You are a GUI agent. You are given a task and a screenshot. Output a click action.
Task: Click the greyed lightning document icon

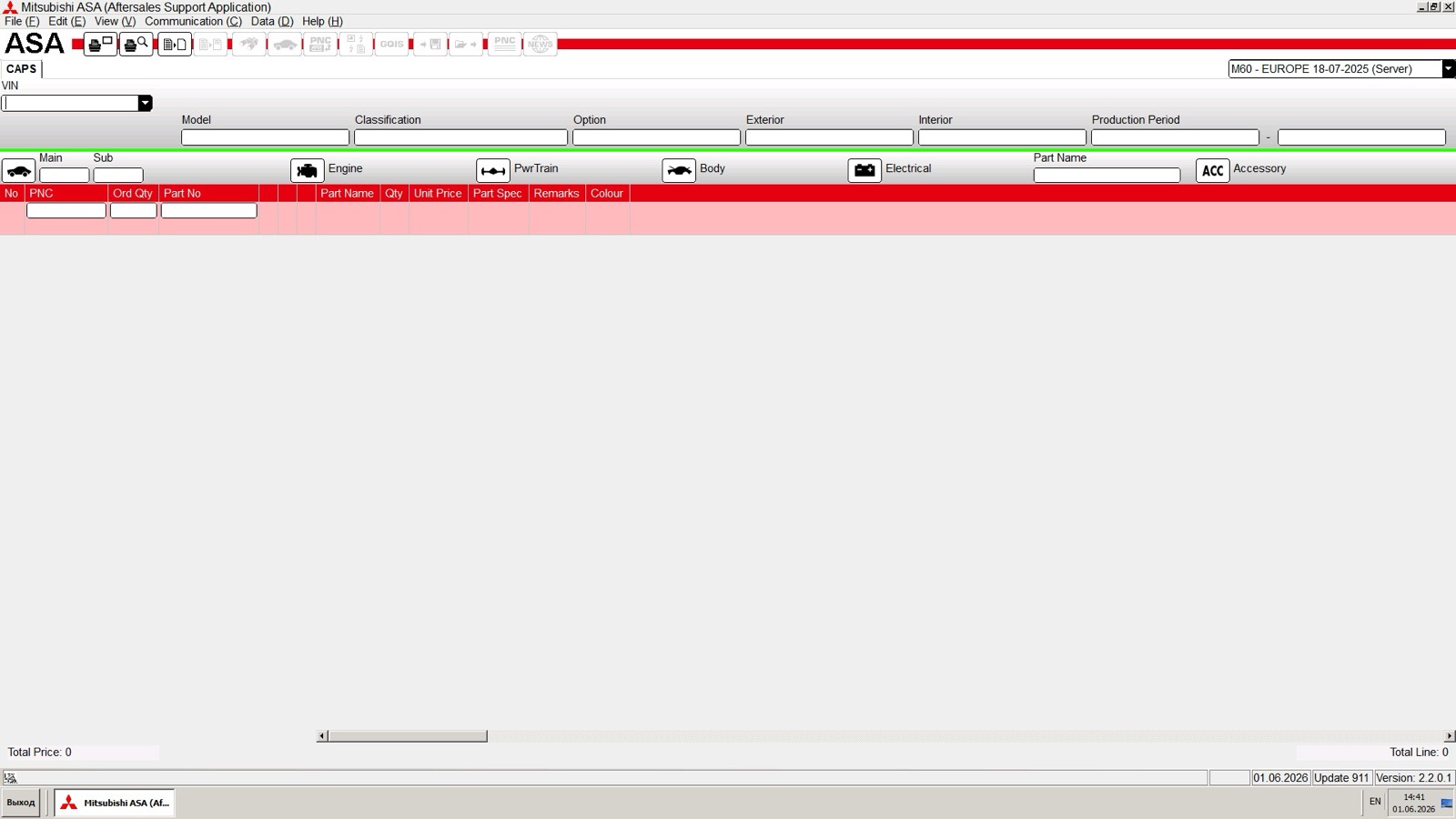click(x=357, y=44)
